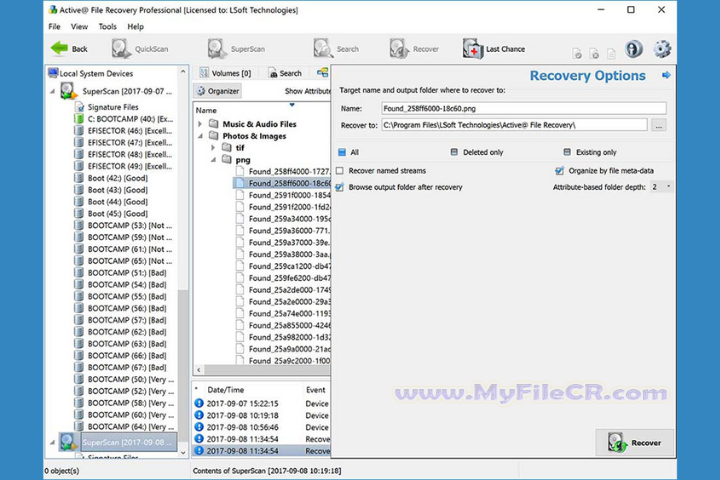Viewport: 720px width, 480px height.
Task: Click file icon for Found_258ff4000-1727
Action: (240, 171)
